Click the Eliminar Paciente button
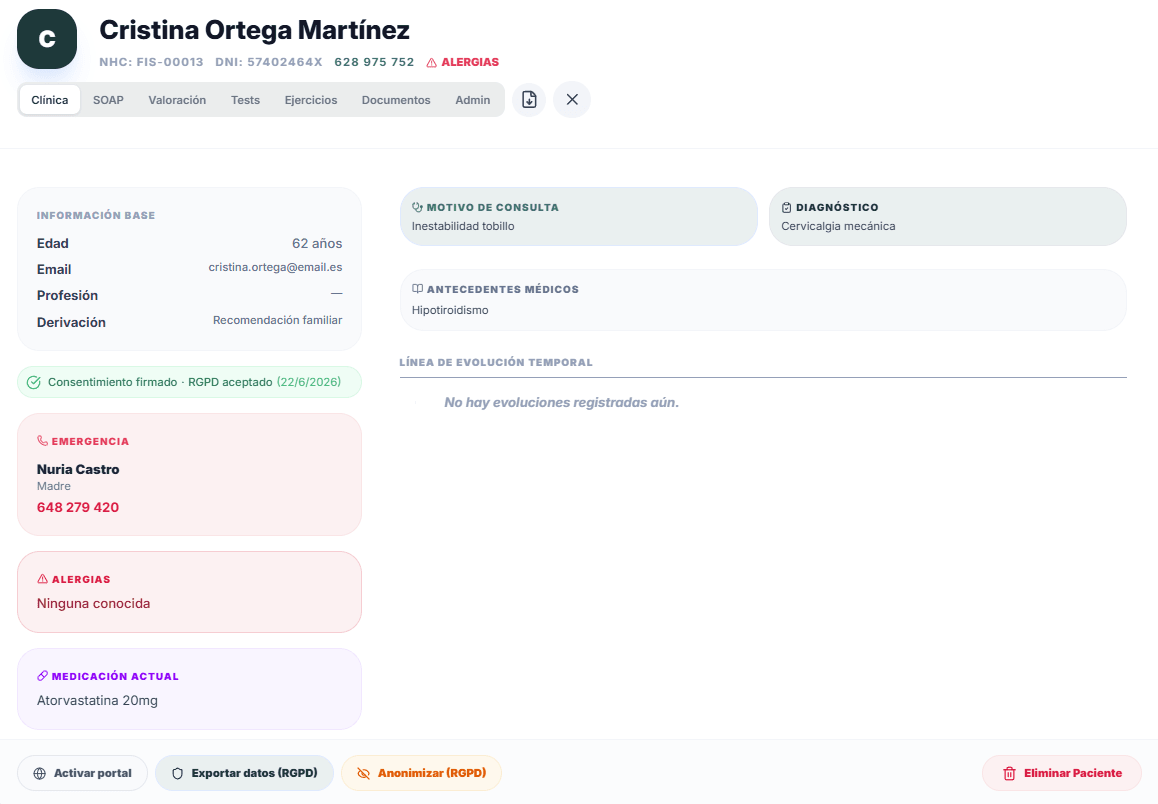Image resolution: width=1158 pixels, height=804 pixels. pyautogui.click(x=1062, y=774)
